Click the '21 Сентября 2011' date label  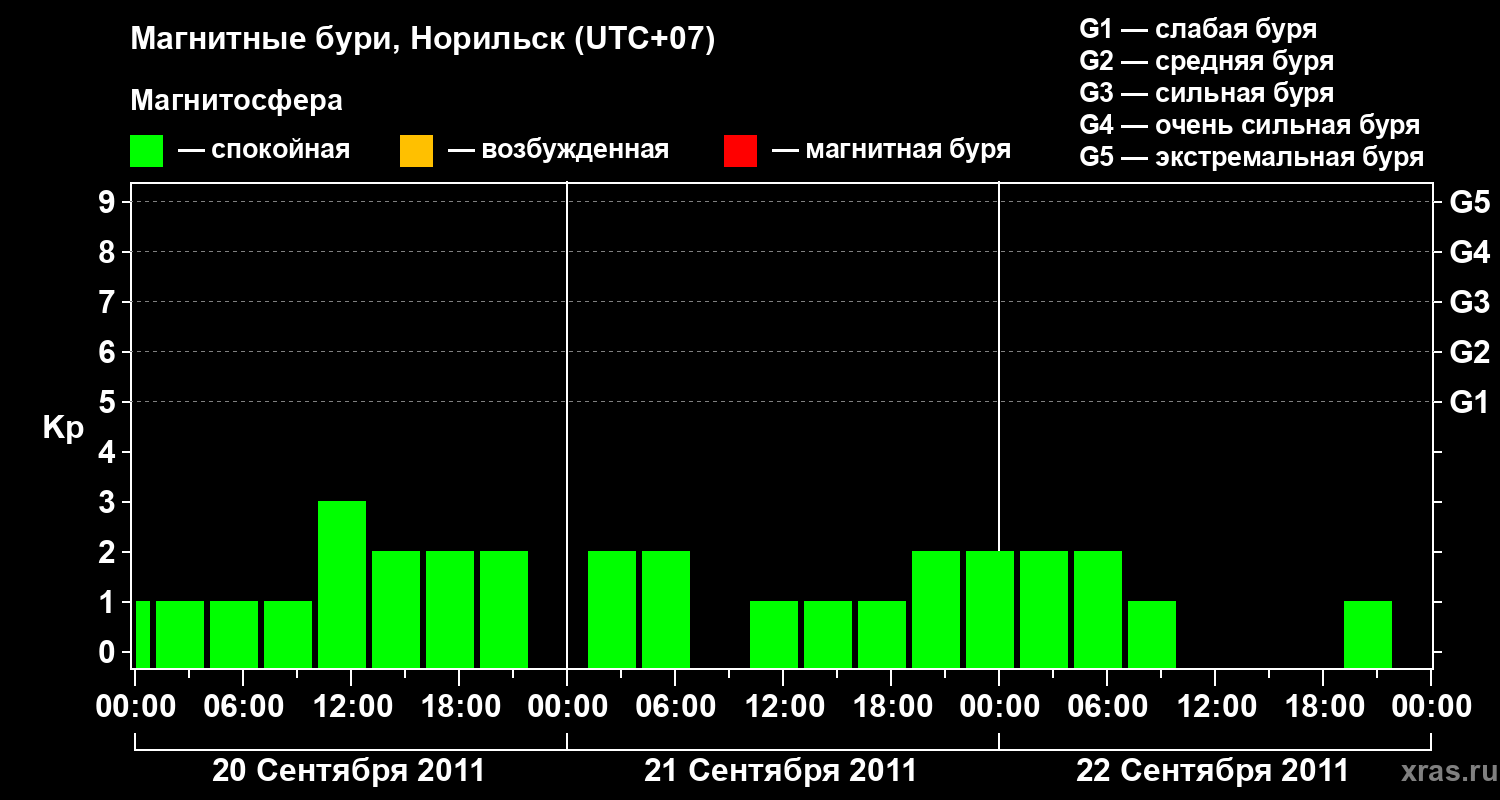[x=781, y=771]
